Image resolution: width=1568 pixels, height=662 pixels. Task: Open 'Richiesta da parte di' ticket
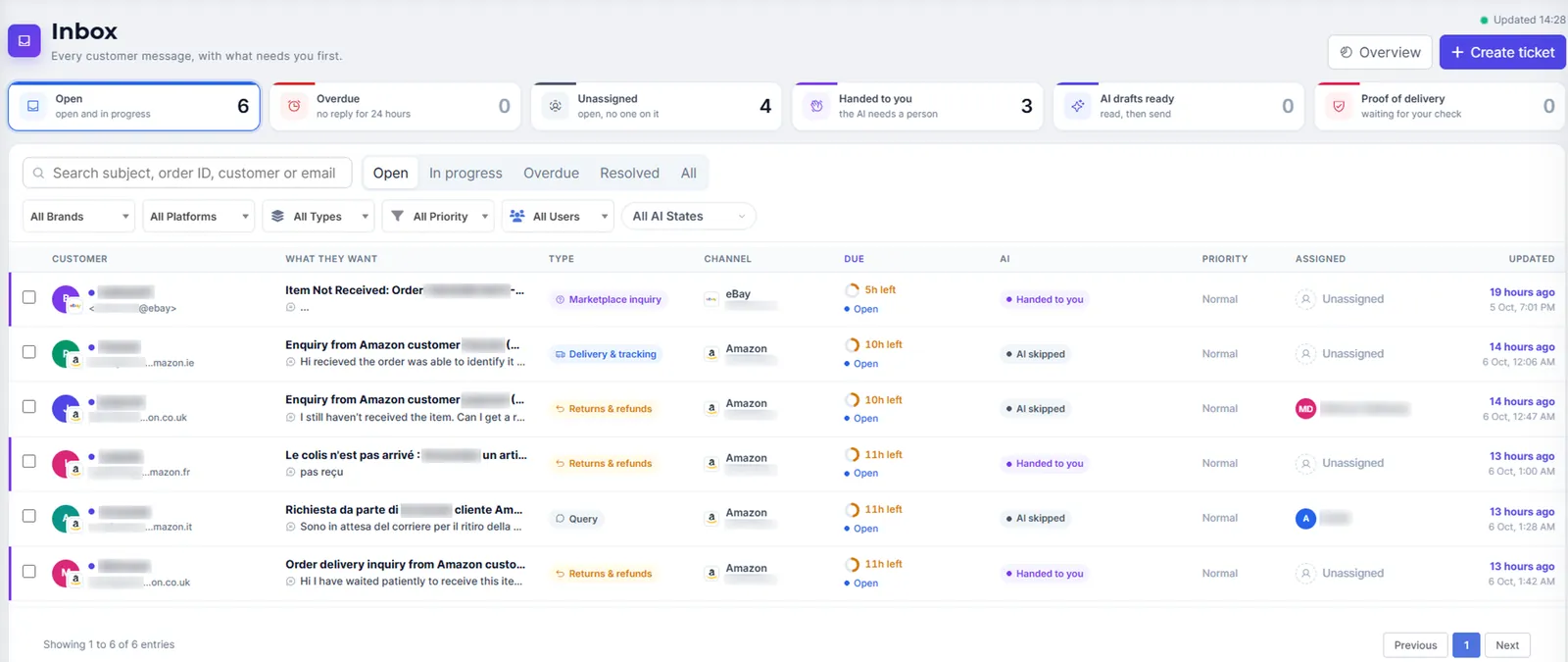[x=404, y=510]
